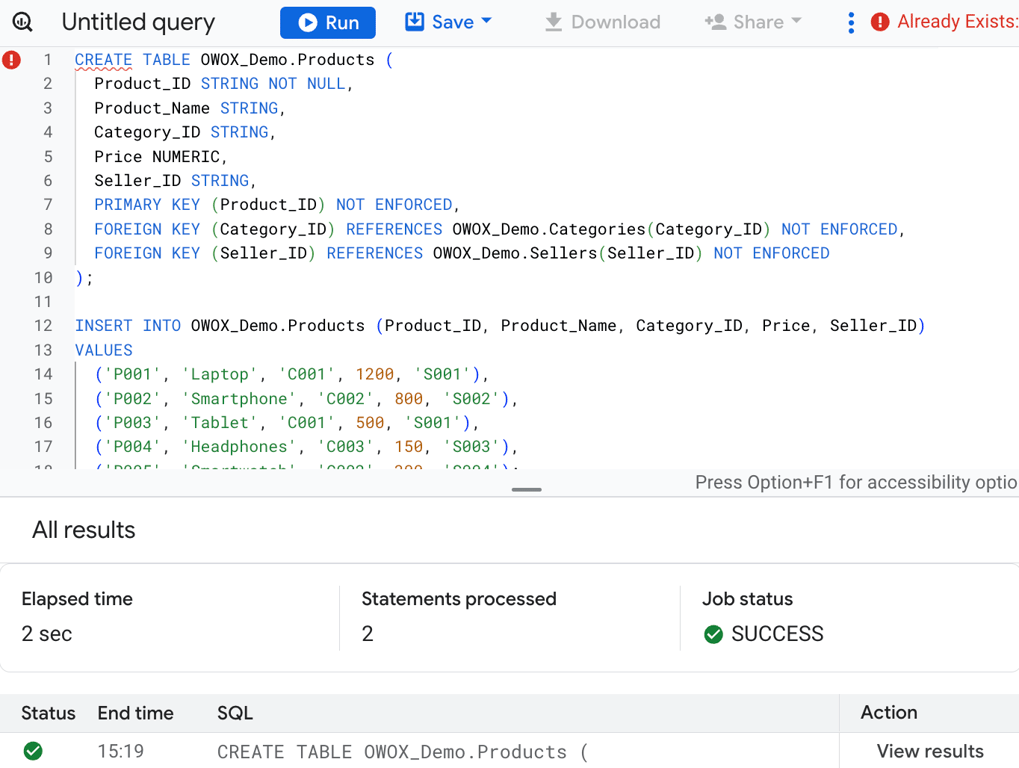Viewport: 1019px width, 768px height.
Task: Open View results for CREATE TABLE row
Action: coord(930,751)
